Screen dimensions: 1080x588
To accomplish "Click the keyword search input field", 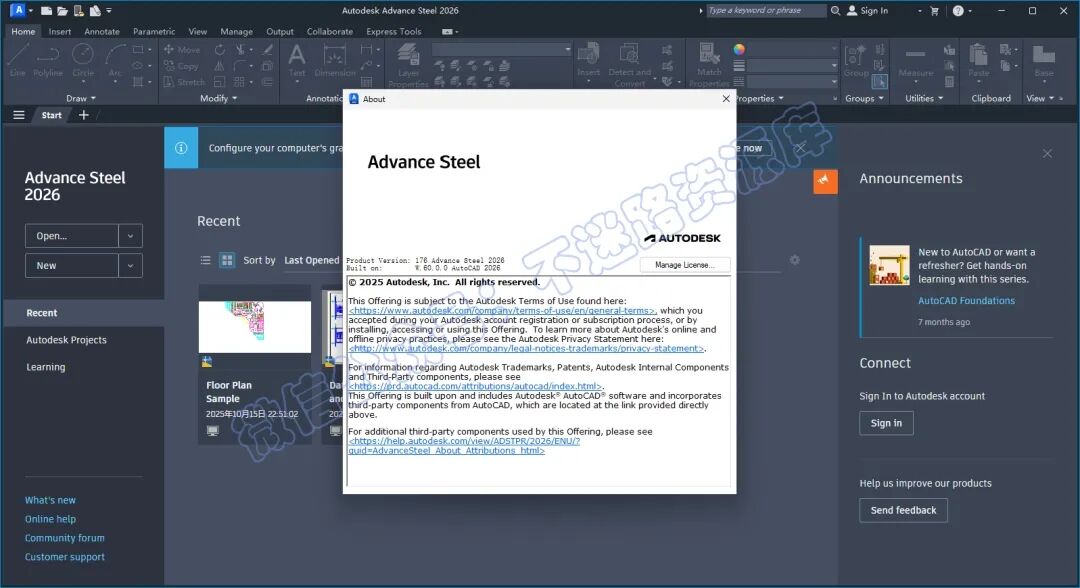I will (766, 10).
